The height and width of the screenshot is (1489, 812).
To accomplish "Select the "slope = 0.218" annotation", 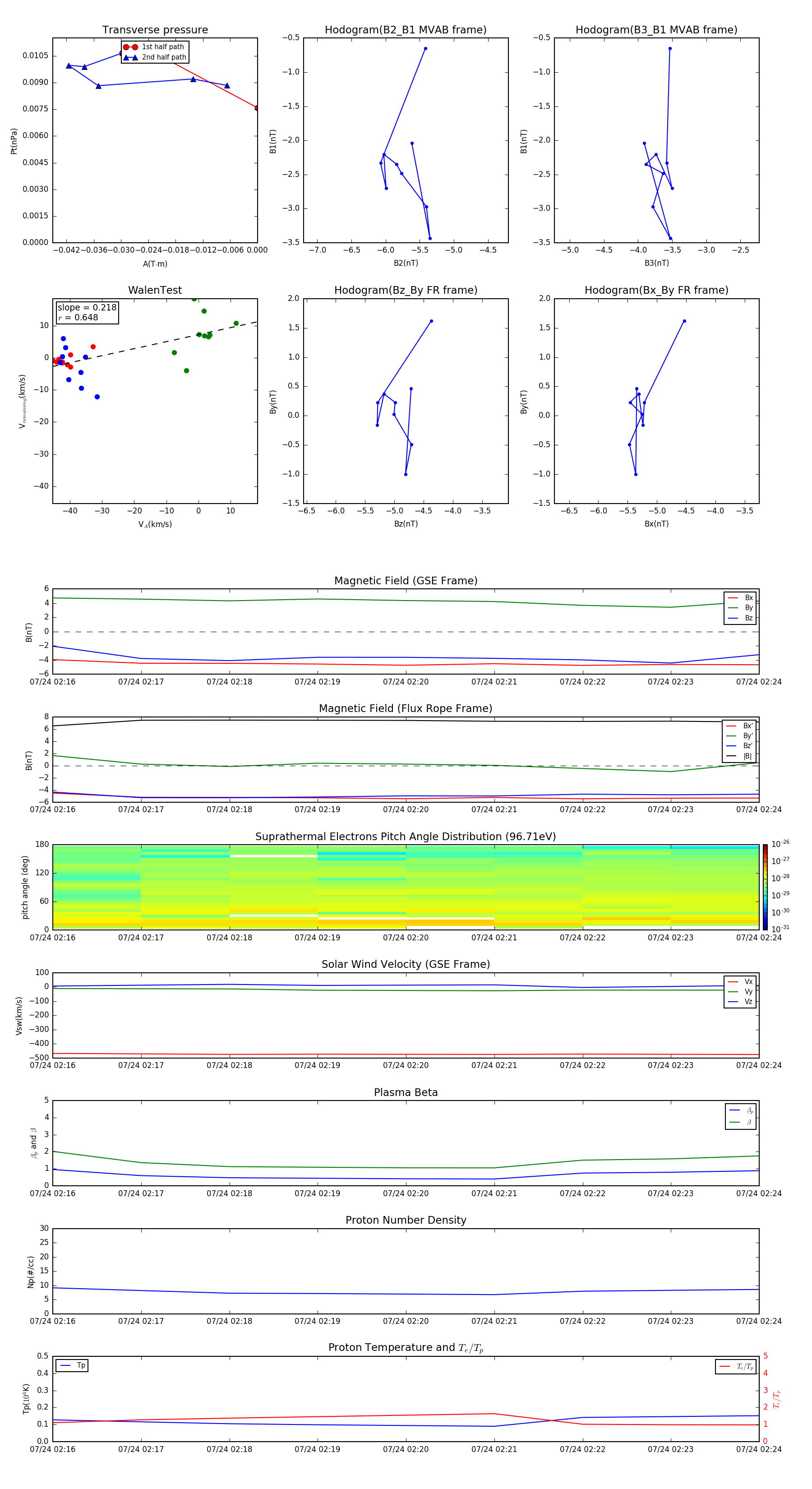I will [x=87, y=308].
